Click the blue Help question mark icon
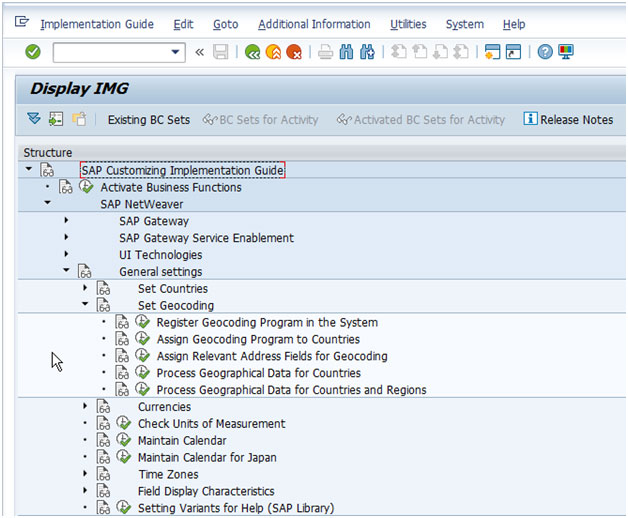Viewport: 628px width, 518px height. 545,52
